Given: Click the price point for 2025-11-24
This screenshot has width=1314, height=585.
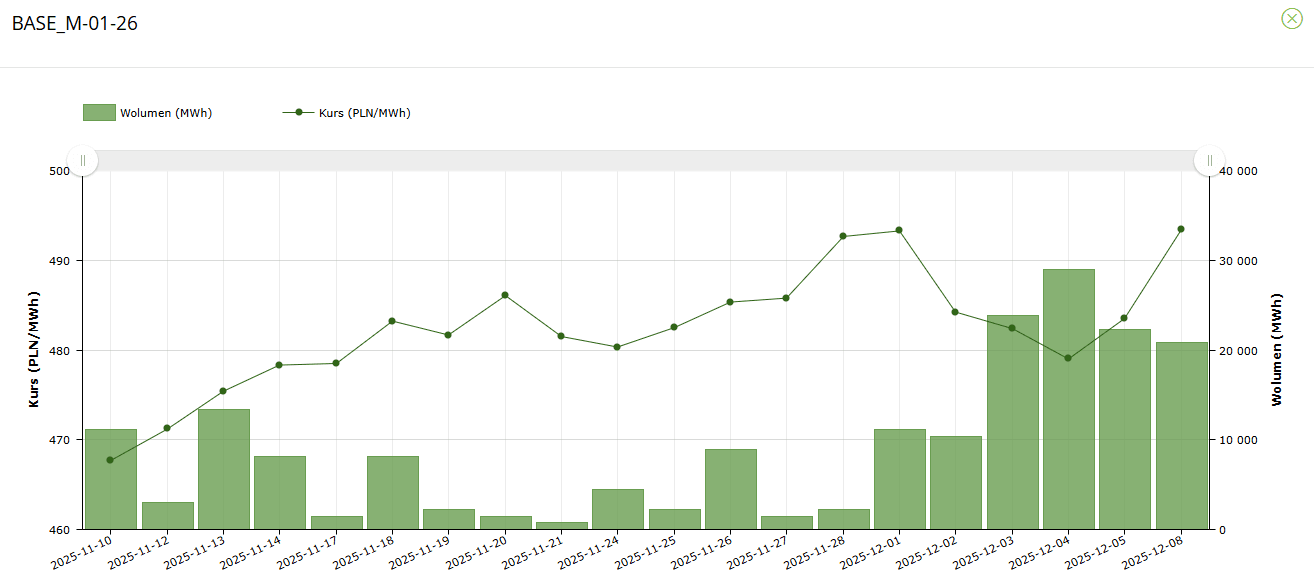Looking at the screenshot, I should [617, 347].
